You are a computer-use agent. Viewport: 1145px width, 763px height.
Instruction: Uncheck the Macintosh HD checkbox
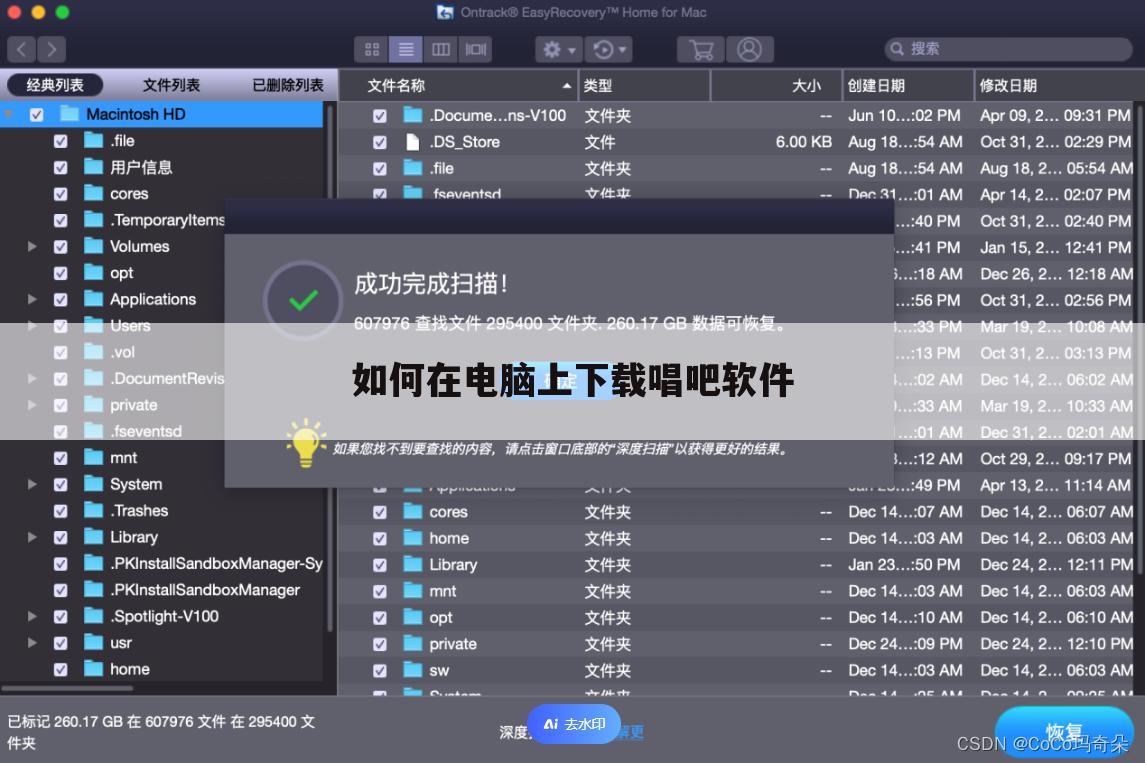coord(37,115)
